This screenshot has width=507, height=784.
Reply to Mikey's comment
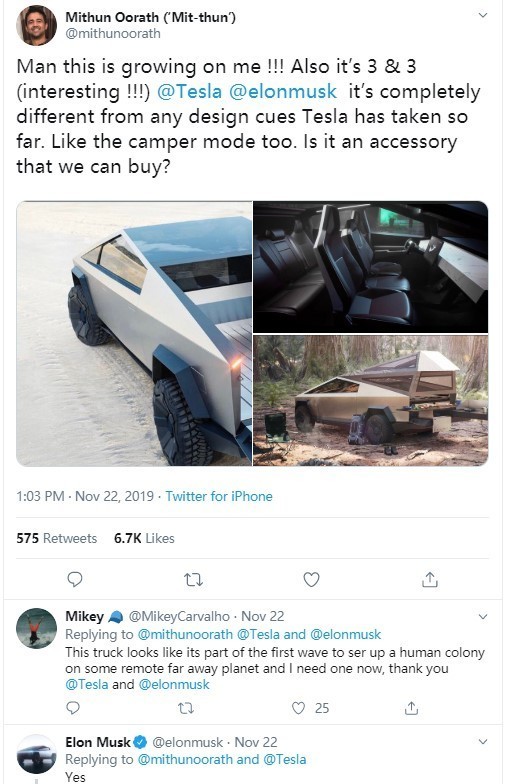coord(73,708)
